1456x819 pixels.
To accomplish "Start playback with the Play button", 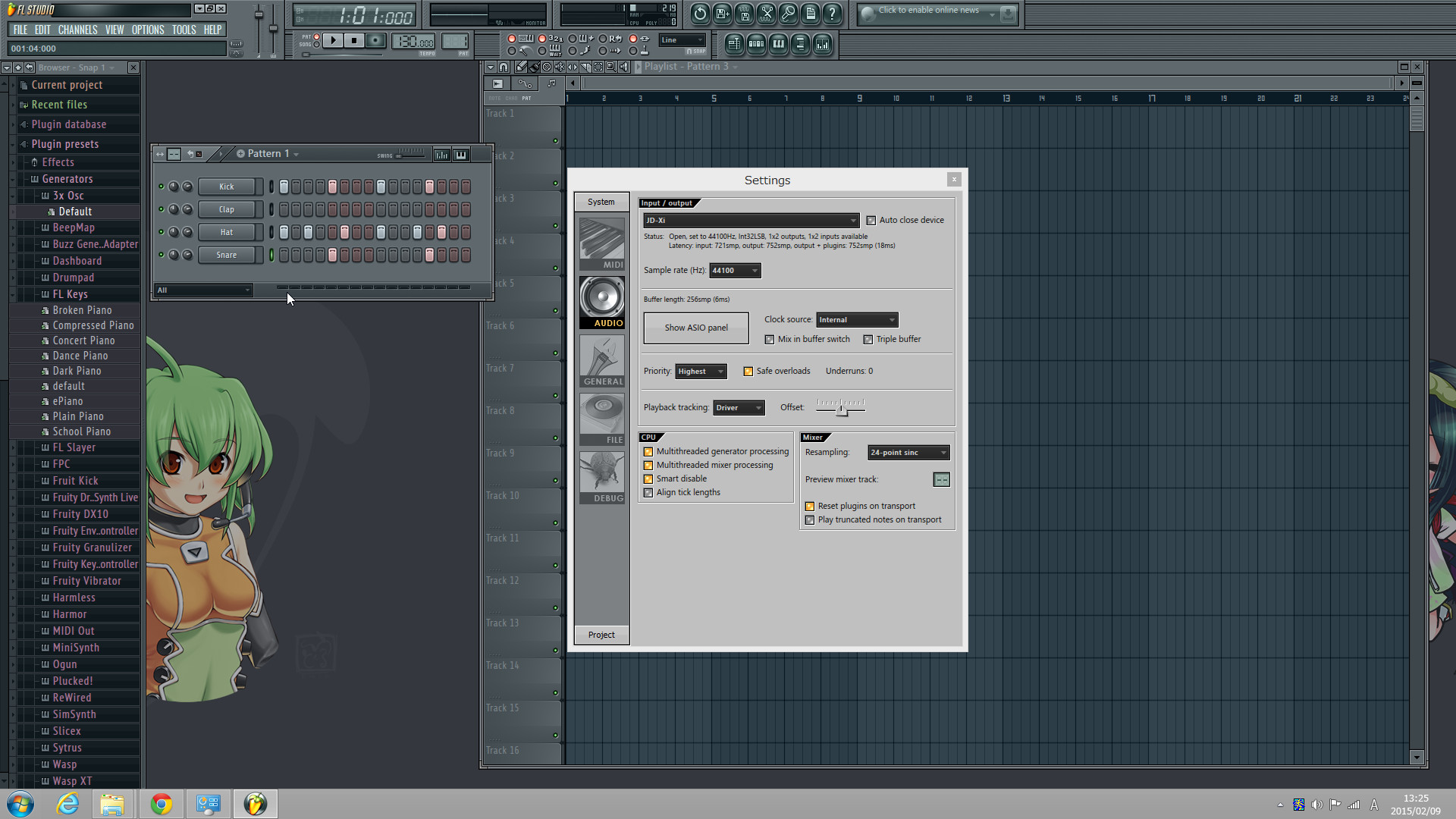I will point(333,40).
